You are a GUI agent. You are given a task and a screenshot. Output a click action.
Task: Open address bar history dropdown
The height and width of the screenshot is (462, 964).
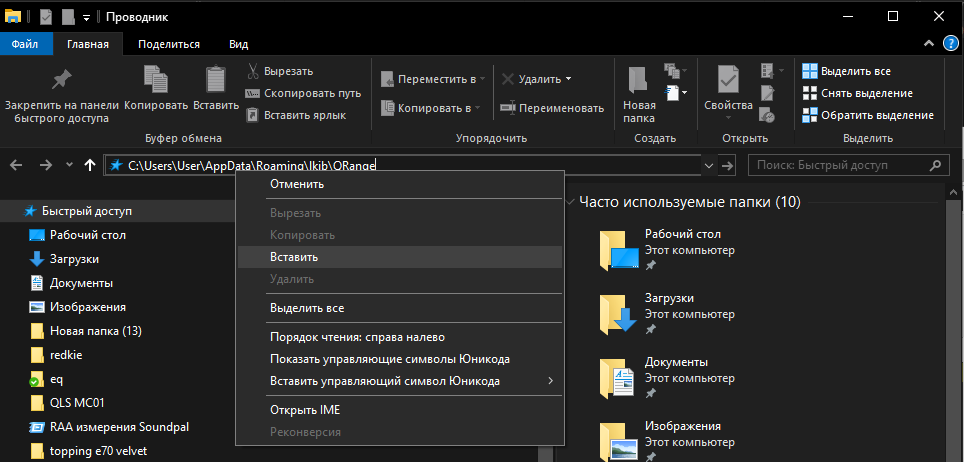pyautogui.click(x=709, y=165)
